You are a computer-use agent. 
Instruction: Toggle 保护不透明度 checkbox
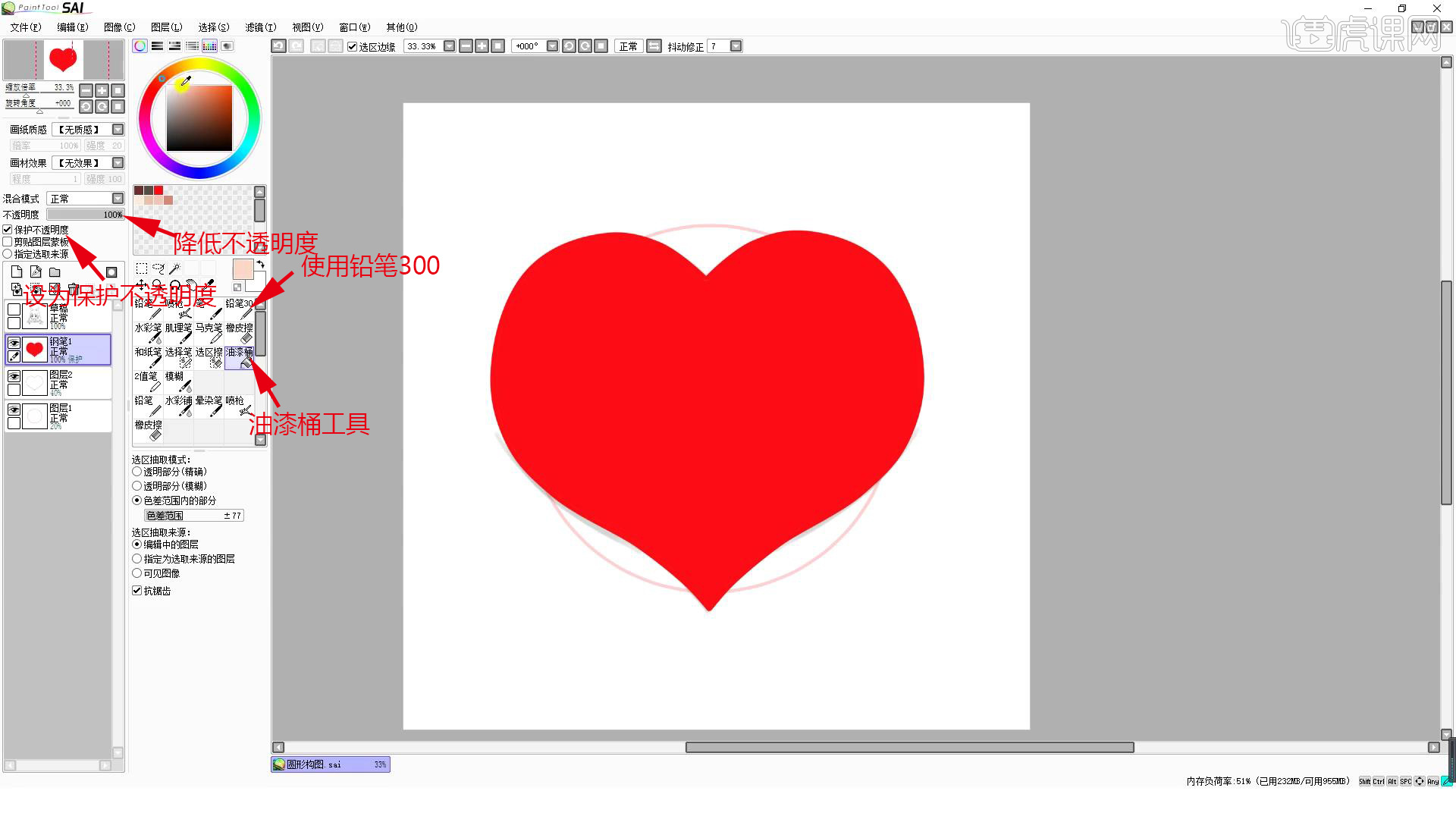(x=8, y=230)
